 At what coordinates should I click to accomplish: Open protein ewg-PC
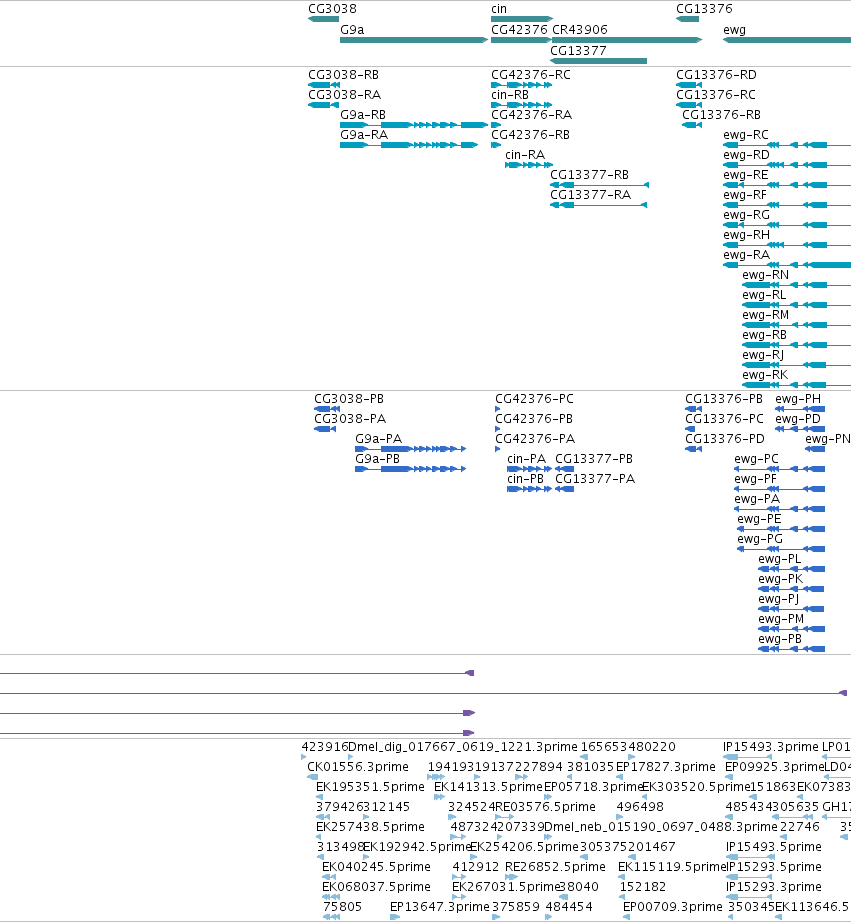(756, 459)
